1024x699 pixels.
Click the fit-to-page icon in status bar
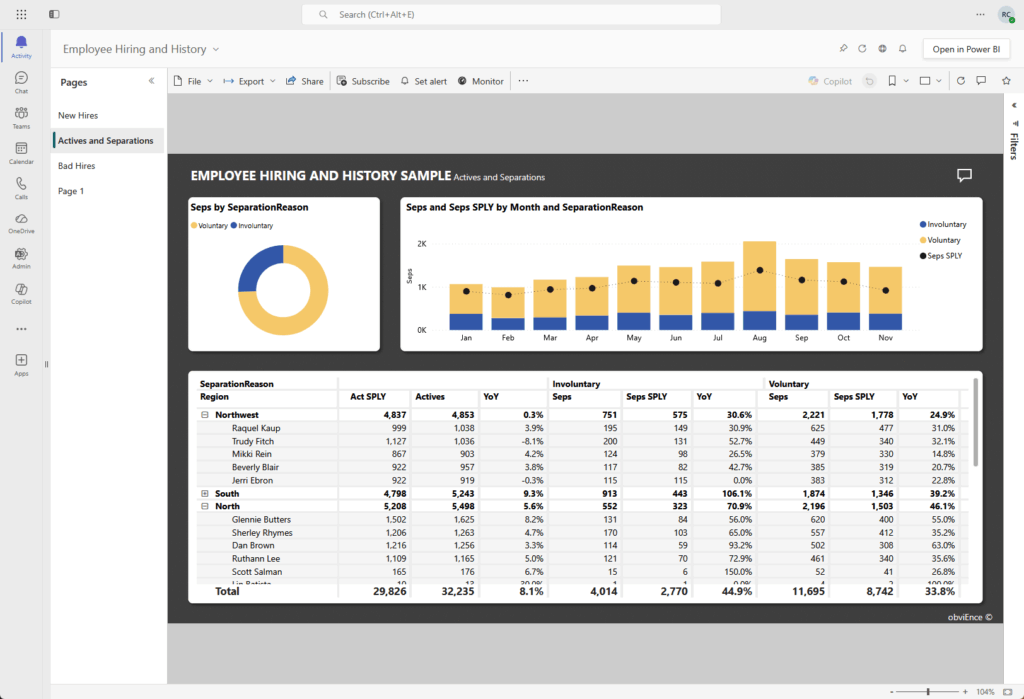click(x=1009, y=691)
